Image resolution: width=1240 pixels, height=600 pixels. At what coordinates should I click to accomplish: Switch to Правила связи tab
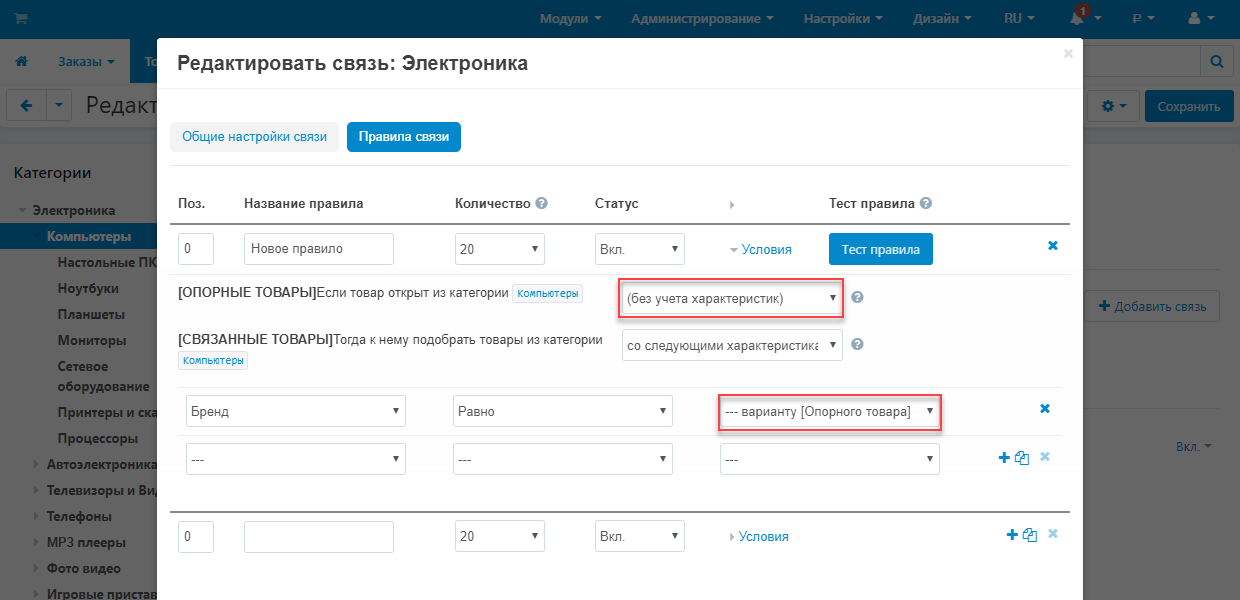[404, 137]
